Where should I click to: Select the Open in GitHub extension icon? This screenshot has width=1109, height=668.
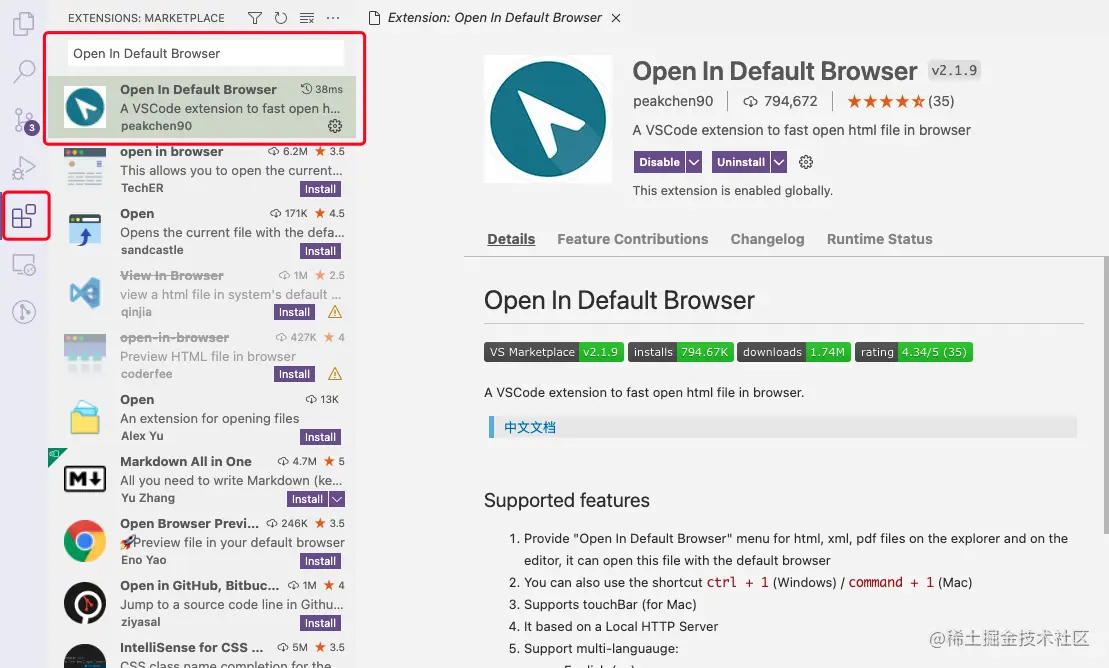pos(85,603)
